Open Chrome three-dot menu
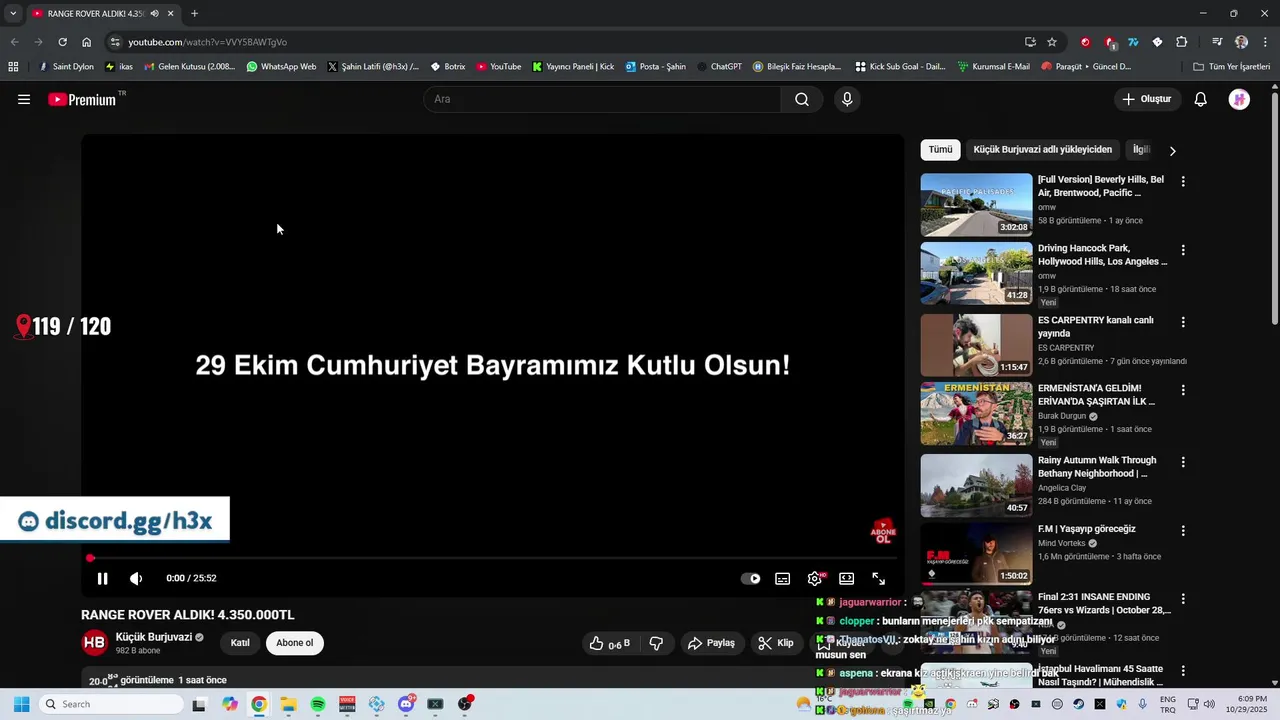The height and width of the screenshot is (720, 1280). click(1265, 42)
